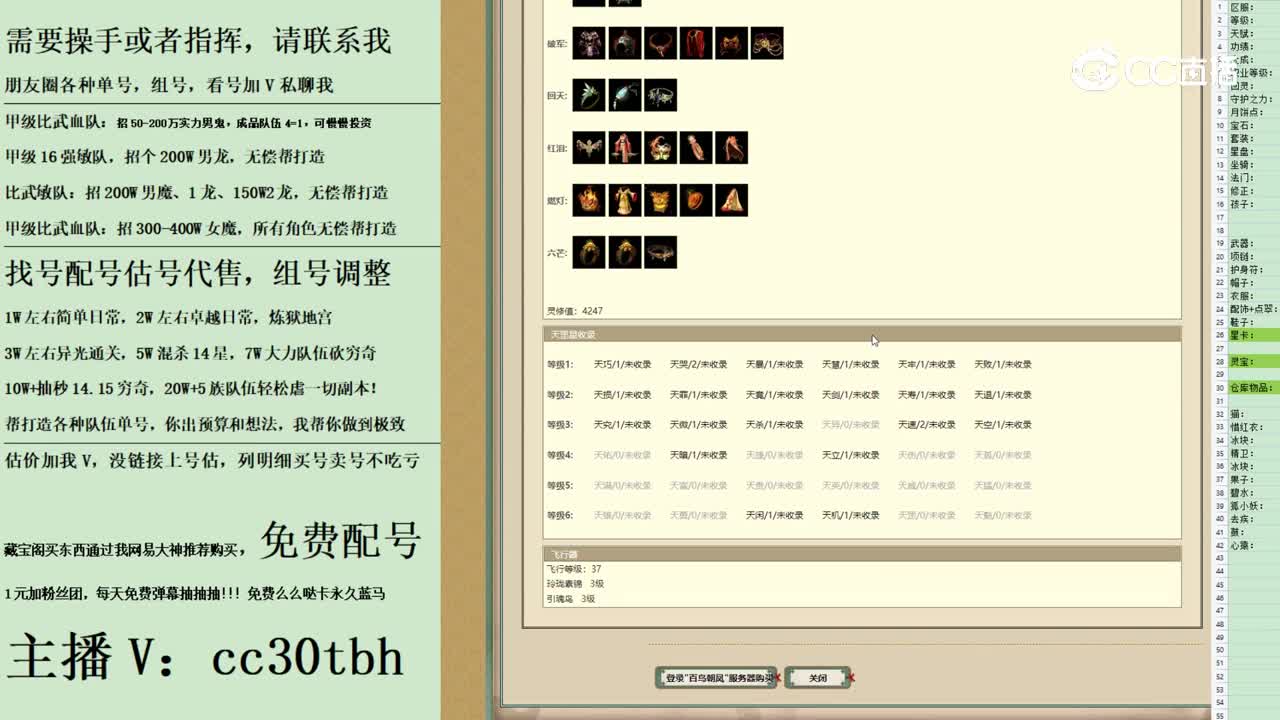Screen dimensions: 1280x720
Task: Open the third icon in the 回天 row
Action: [x=660, y=95]
